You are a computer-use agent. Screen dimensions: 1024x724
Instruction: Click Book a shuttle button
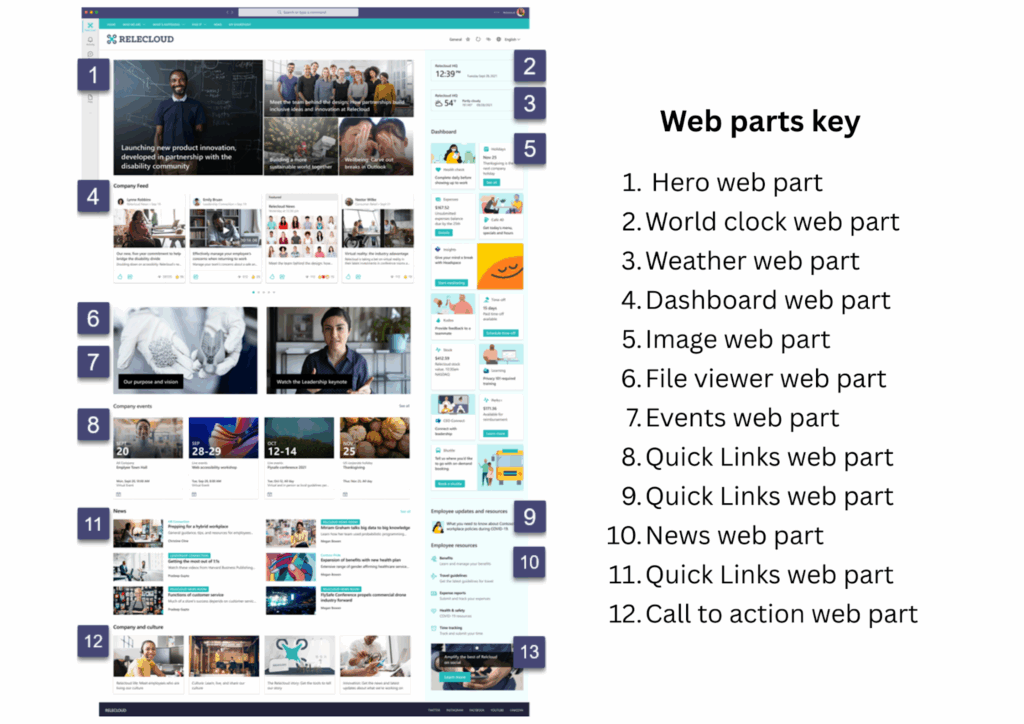pos(450,484)
